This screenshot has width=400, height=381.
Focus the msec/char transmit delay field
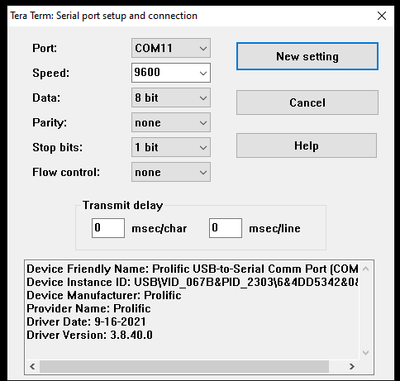coord(108,228)
